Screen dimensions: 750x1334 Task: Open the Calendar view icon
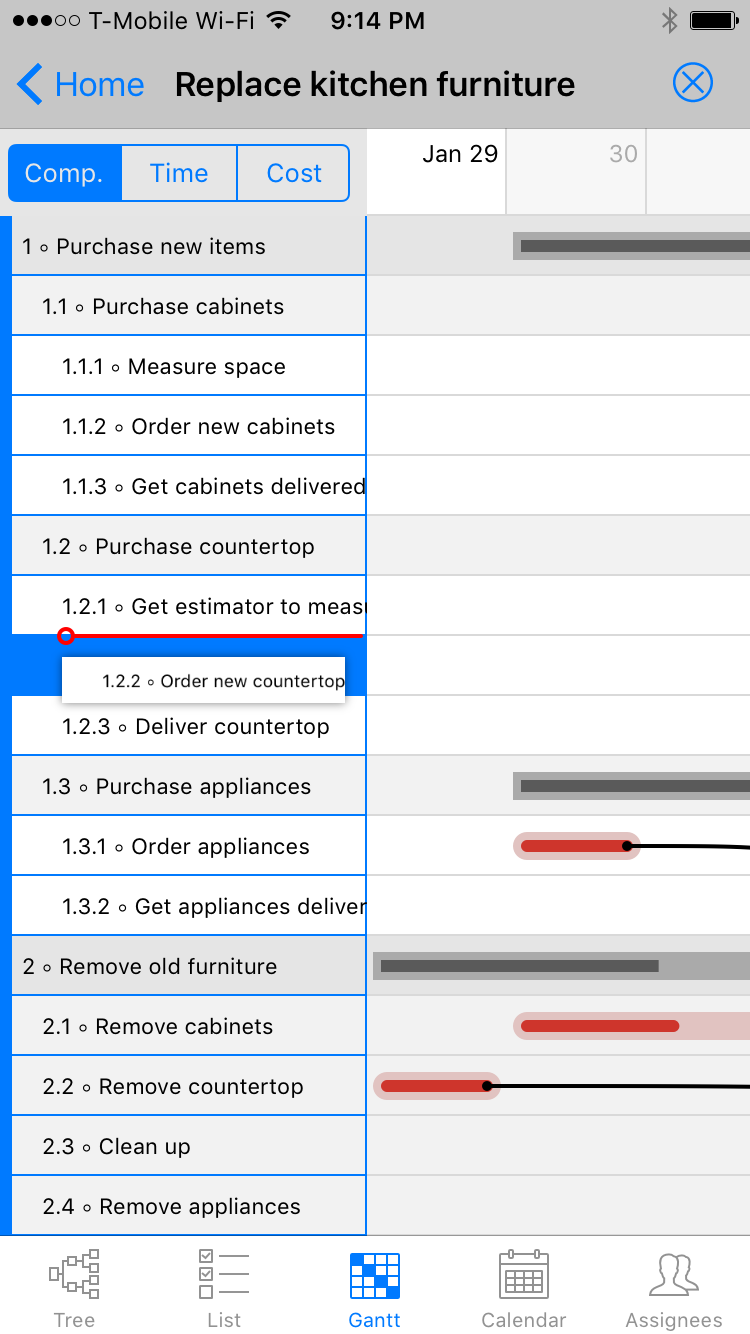(523, 1275)
